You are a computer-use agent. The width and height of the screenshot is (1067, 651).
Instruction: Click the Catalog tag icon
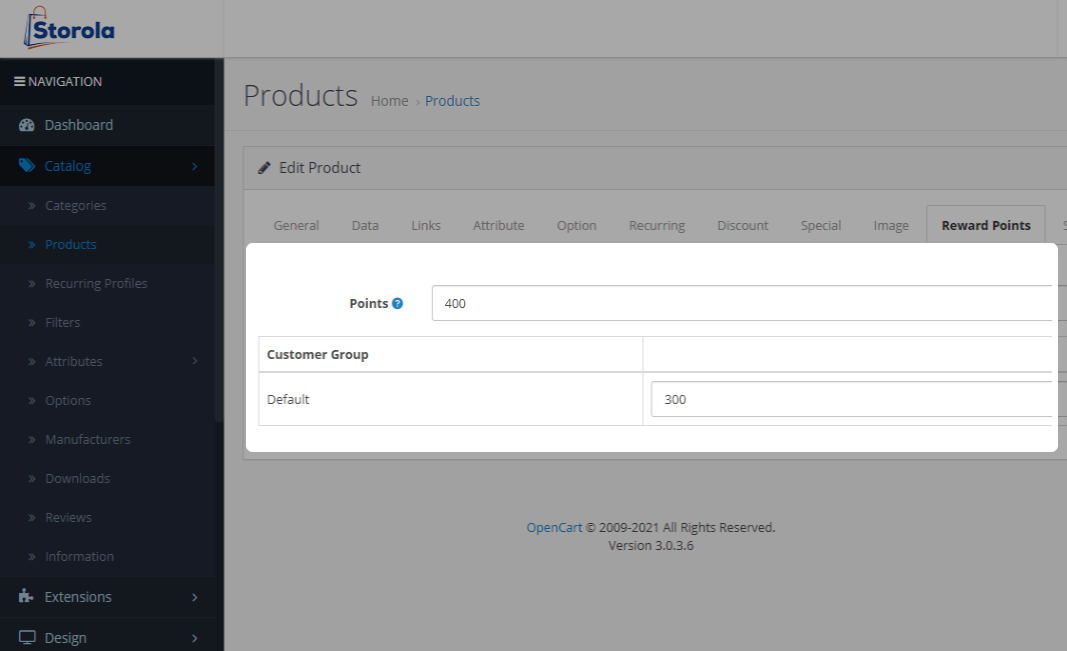pyautogui.click(x=27, y=166)
